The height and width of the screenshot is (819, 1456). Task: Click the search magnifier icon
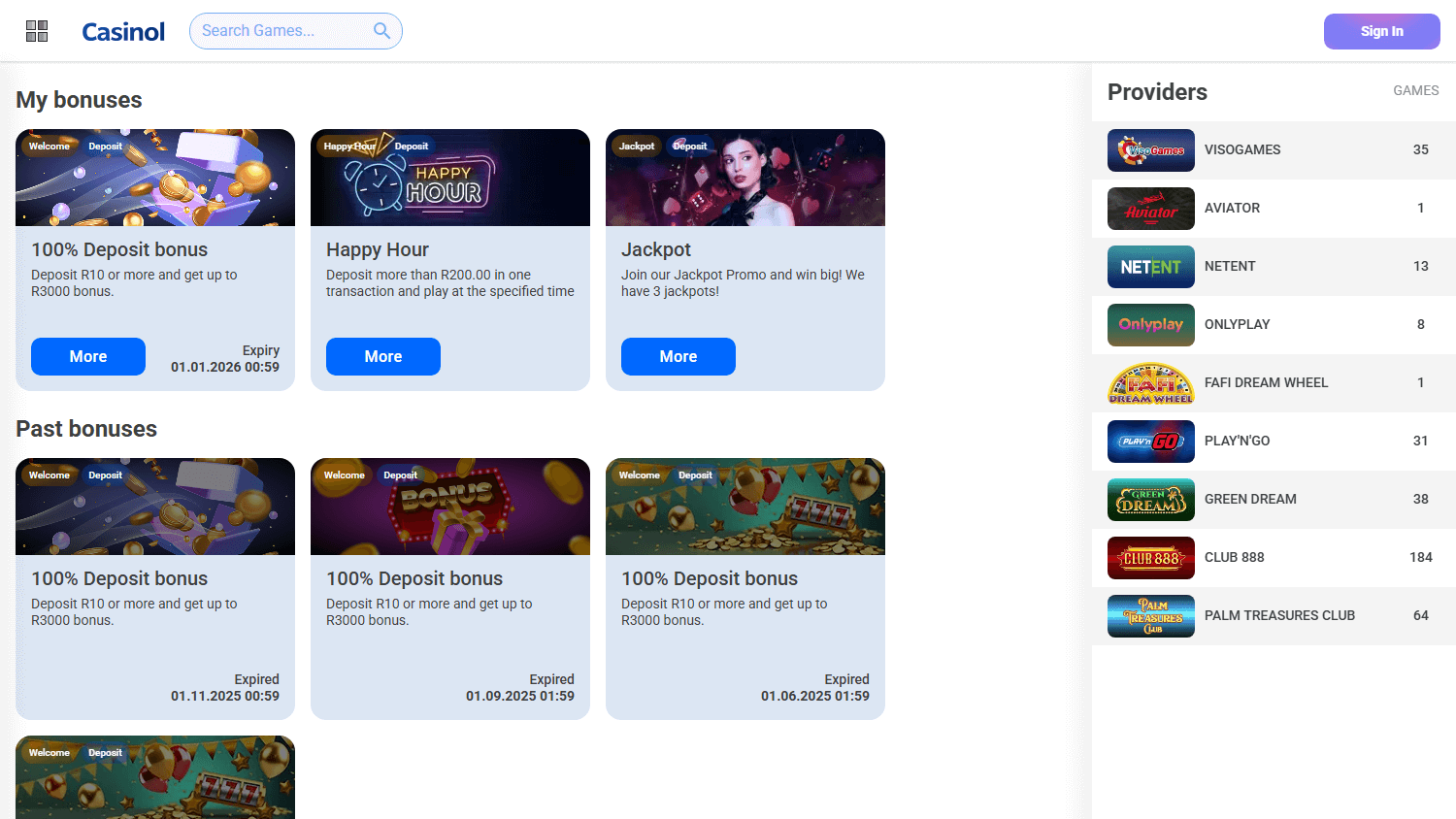pyautogui.click(x=381, y=30)
